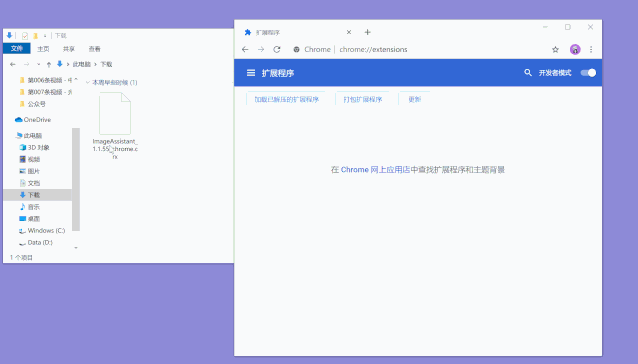This screenshot has width=638, height=364.
Task: Open 桌面 in the navigation pane
Action: click(x=30, y=219)
